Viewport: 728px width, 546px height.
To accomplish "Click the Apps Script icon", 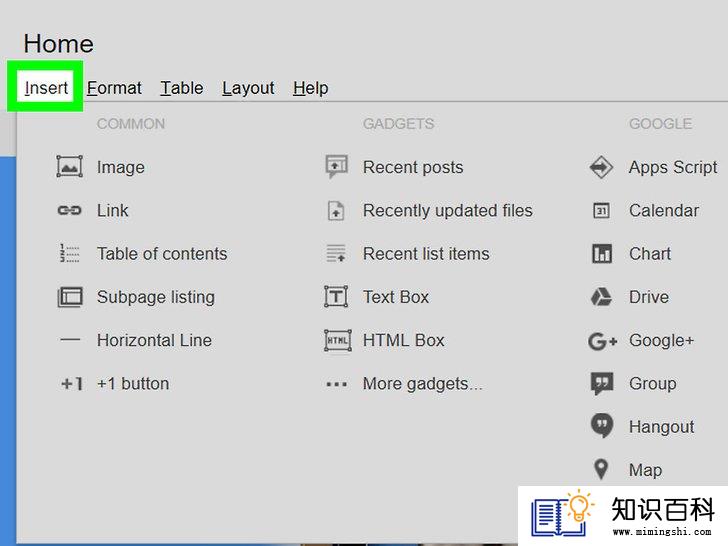I will coord(601,167).
